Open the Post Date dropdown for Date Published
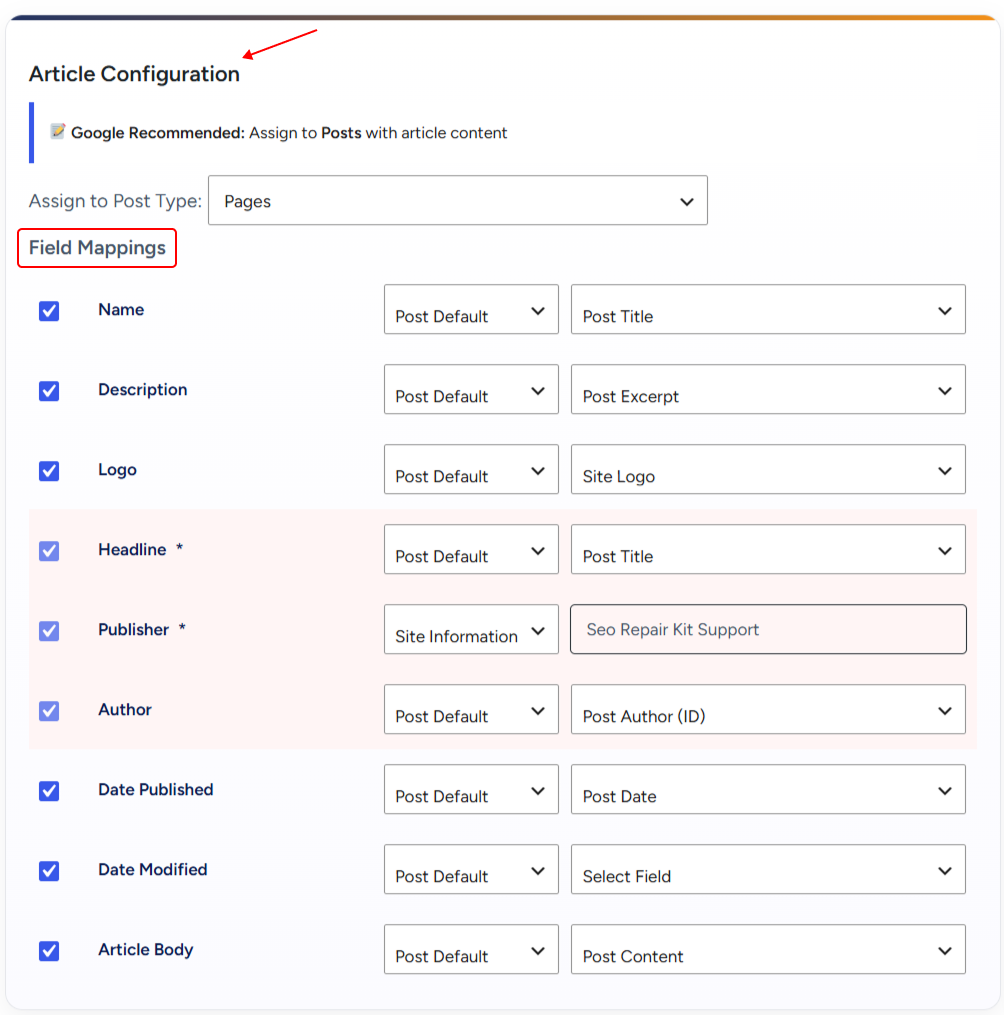 [768, 790]
